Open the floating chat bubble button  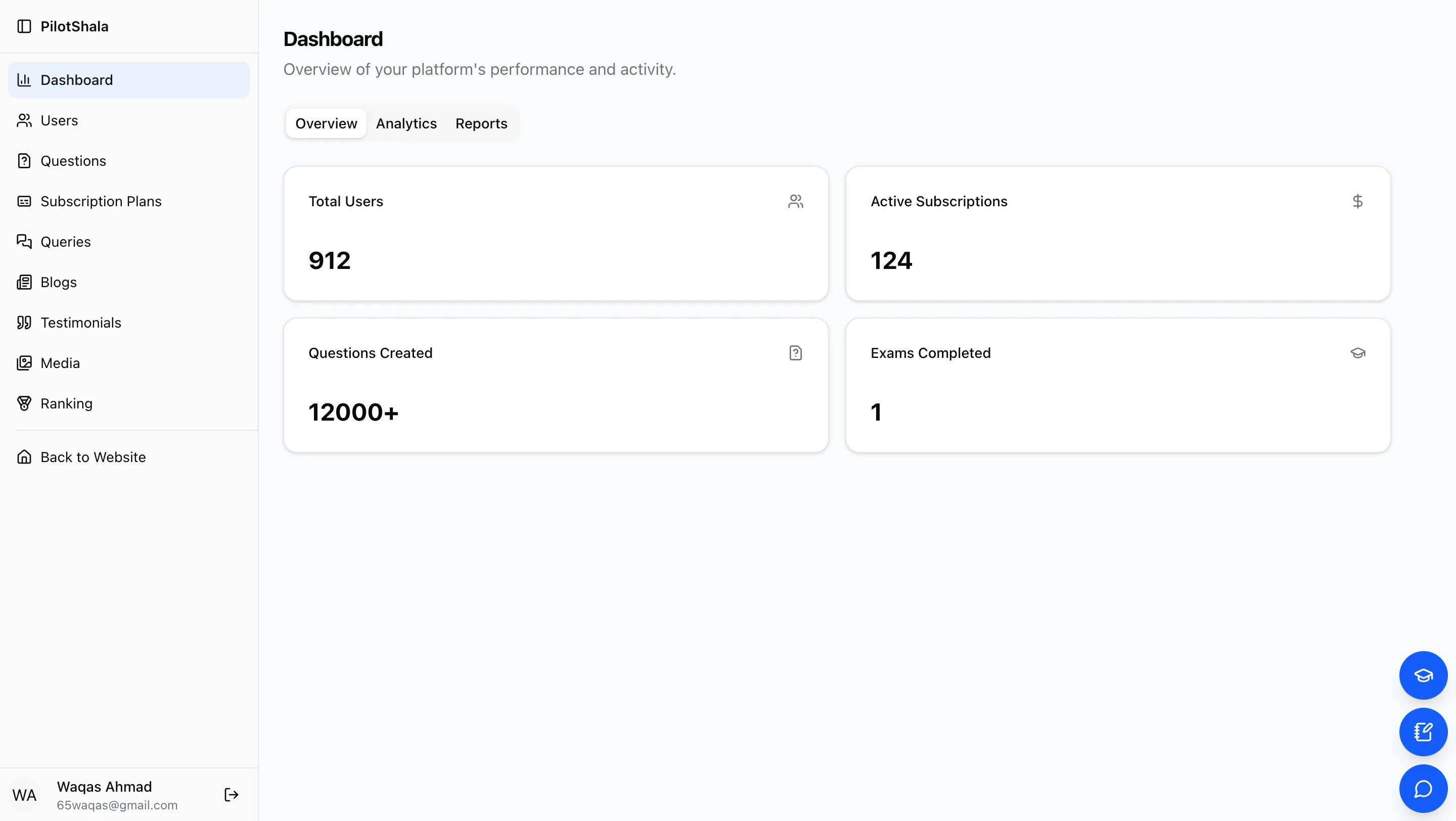point(1423,789)
